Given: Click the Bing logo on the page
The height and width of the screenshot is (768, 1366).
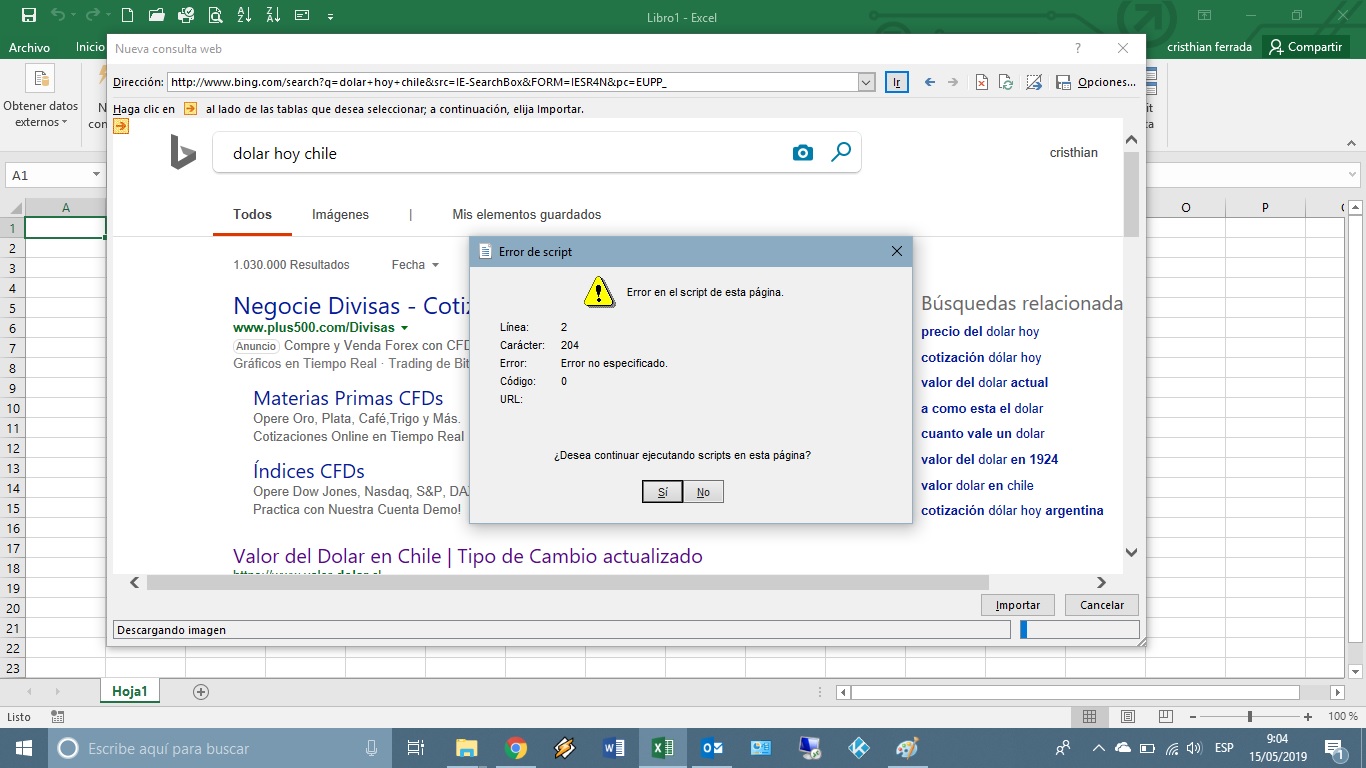Looking at the screenshot, I should point(183,152).
